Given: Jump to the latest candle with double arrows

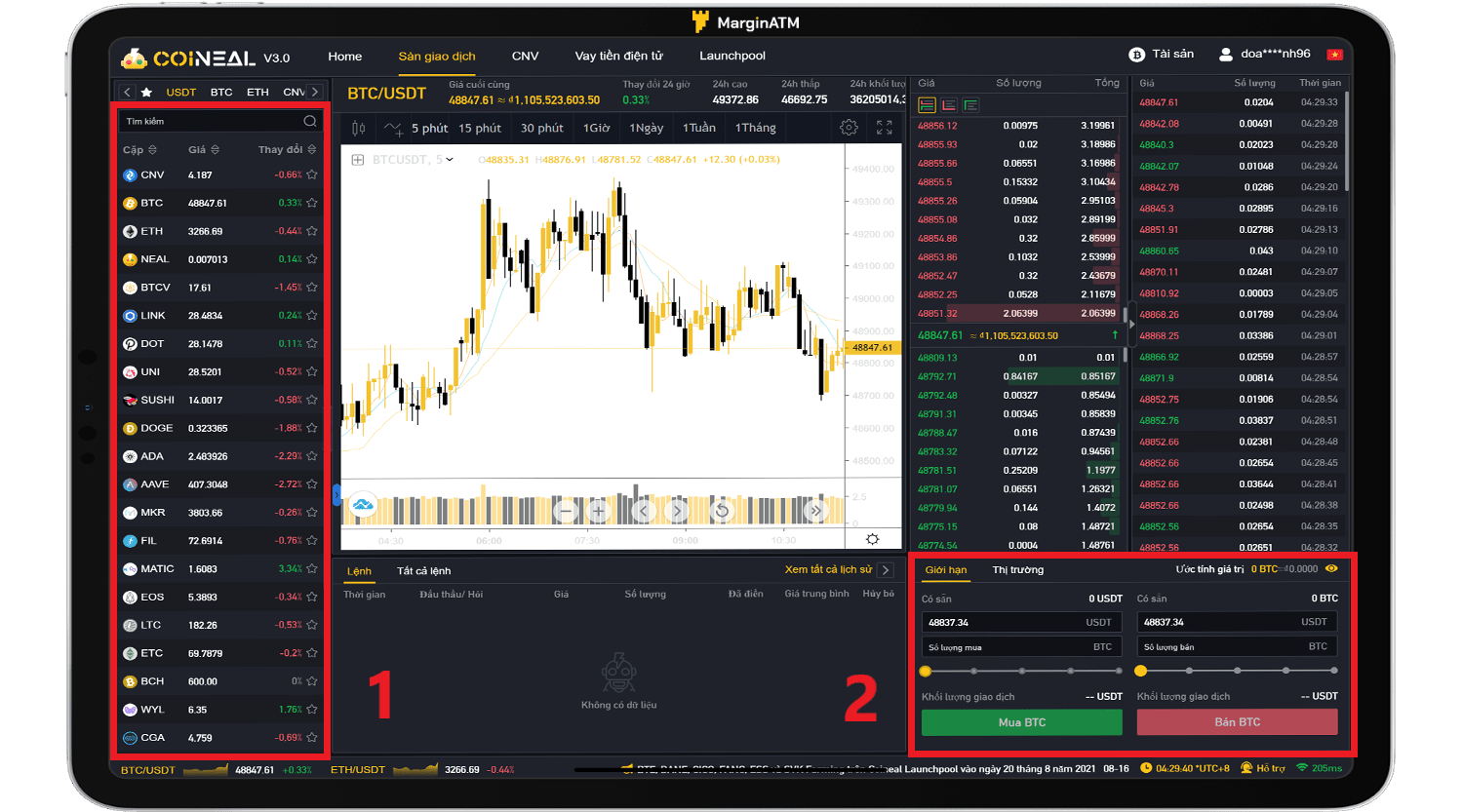Looking at the screenshot, I should coord(815,510).
